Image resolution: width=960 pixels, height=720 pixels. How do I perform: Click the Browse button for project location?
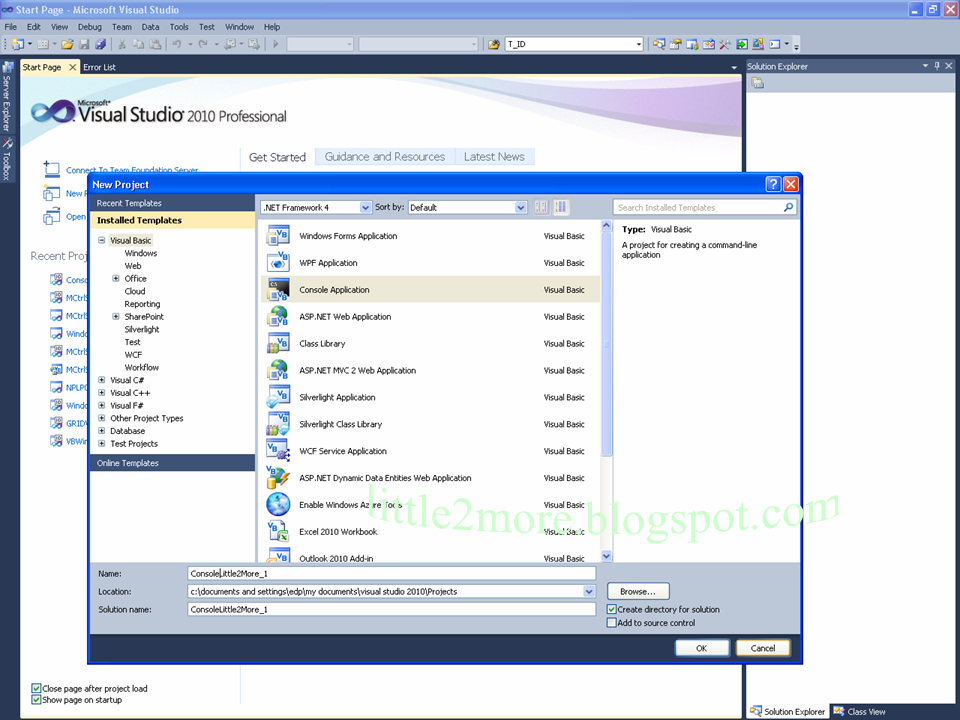coord(638,591)
